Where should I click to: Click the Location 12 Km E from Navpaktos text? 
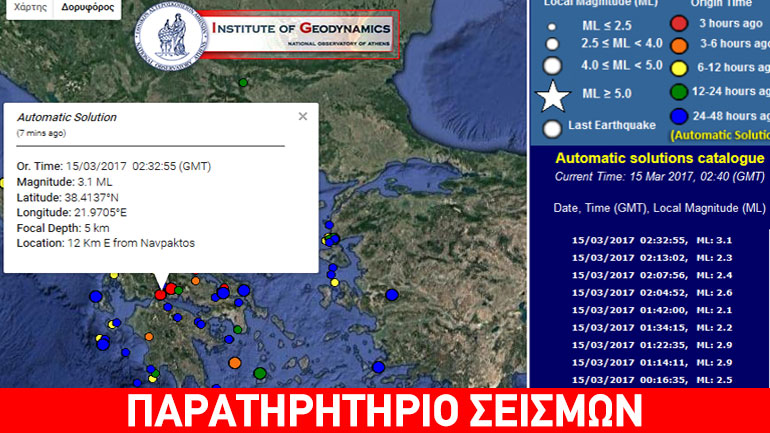(x=106, y=243)
